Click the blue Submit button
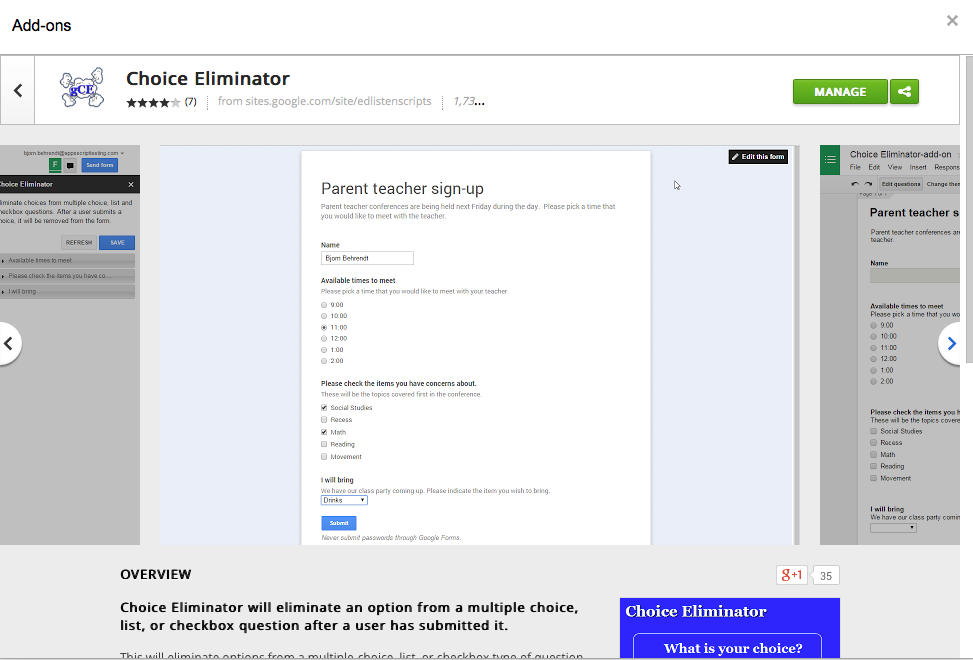This screenshot has height=660, width=973. tap(339, 523)
